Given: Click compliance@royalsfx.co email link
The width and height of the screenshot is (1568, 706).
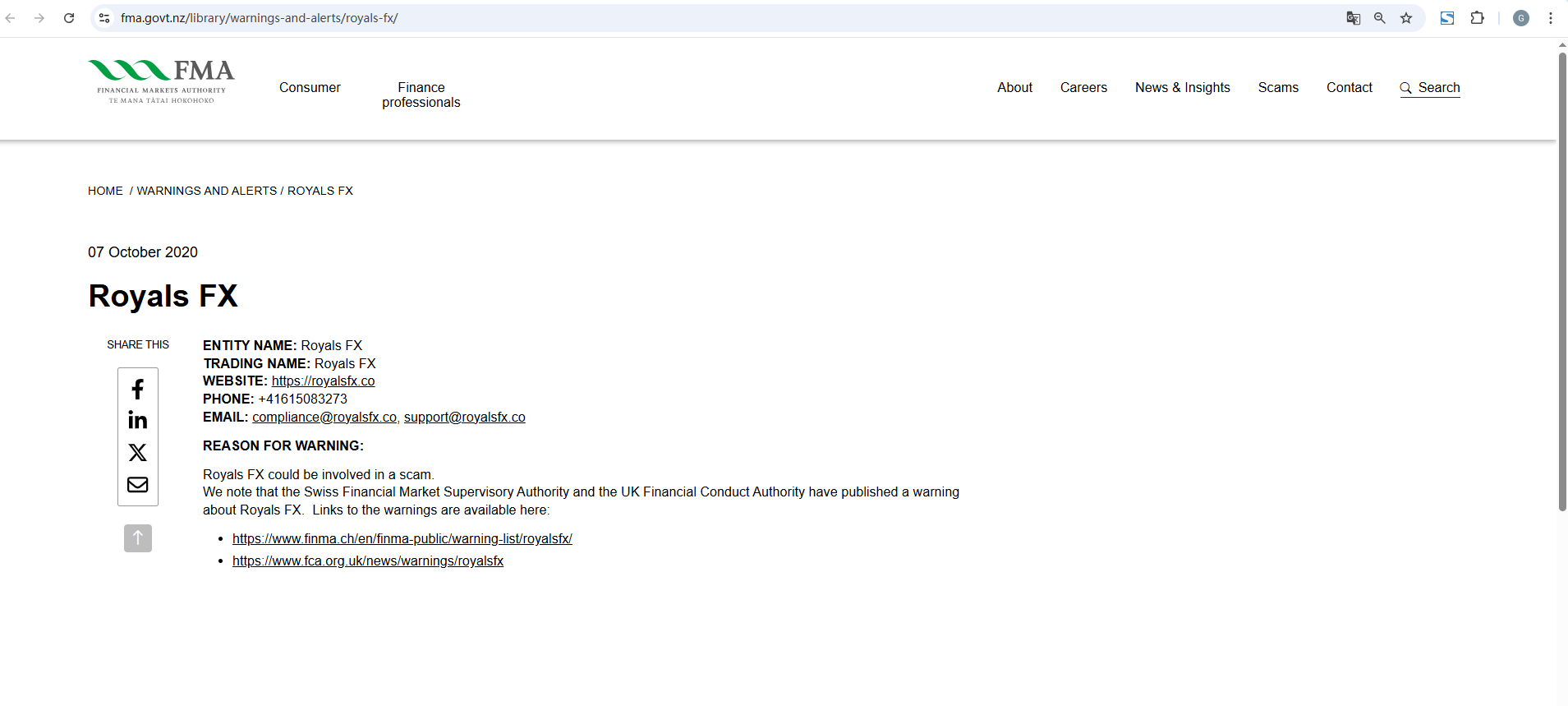Looking at the screenshot, I should point(324,418).
